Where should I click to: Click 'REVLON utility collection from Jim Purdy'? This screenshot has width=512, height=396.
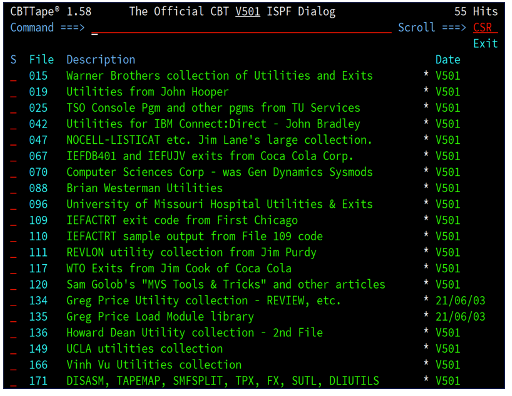(x=191, y=252)
